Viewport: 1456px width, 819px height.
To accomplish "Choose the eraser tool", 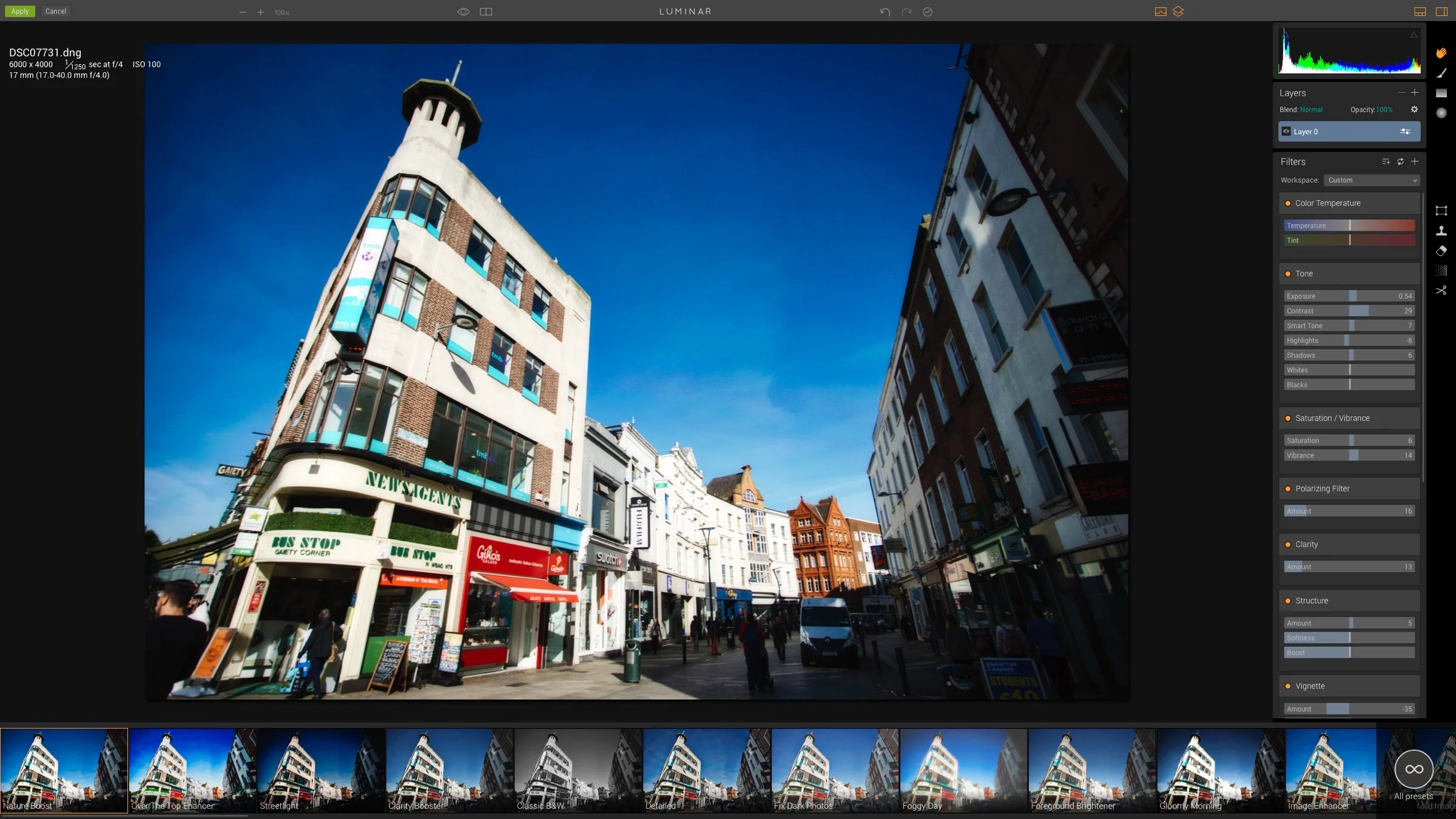I will [x=1441, y=251].
